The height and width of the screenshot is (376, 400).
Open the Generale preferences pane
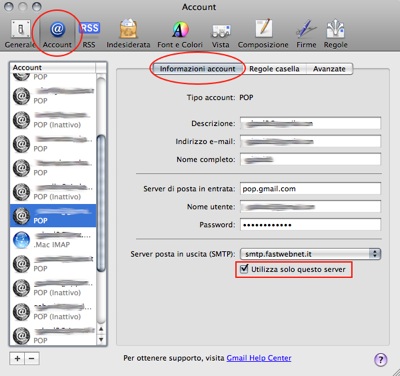click(x=20, y=34)
